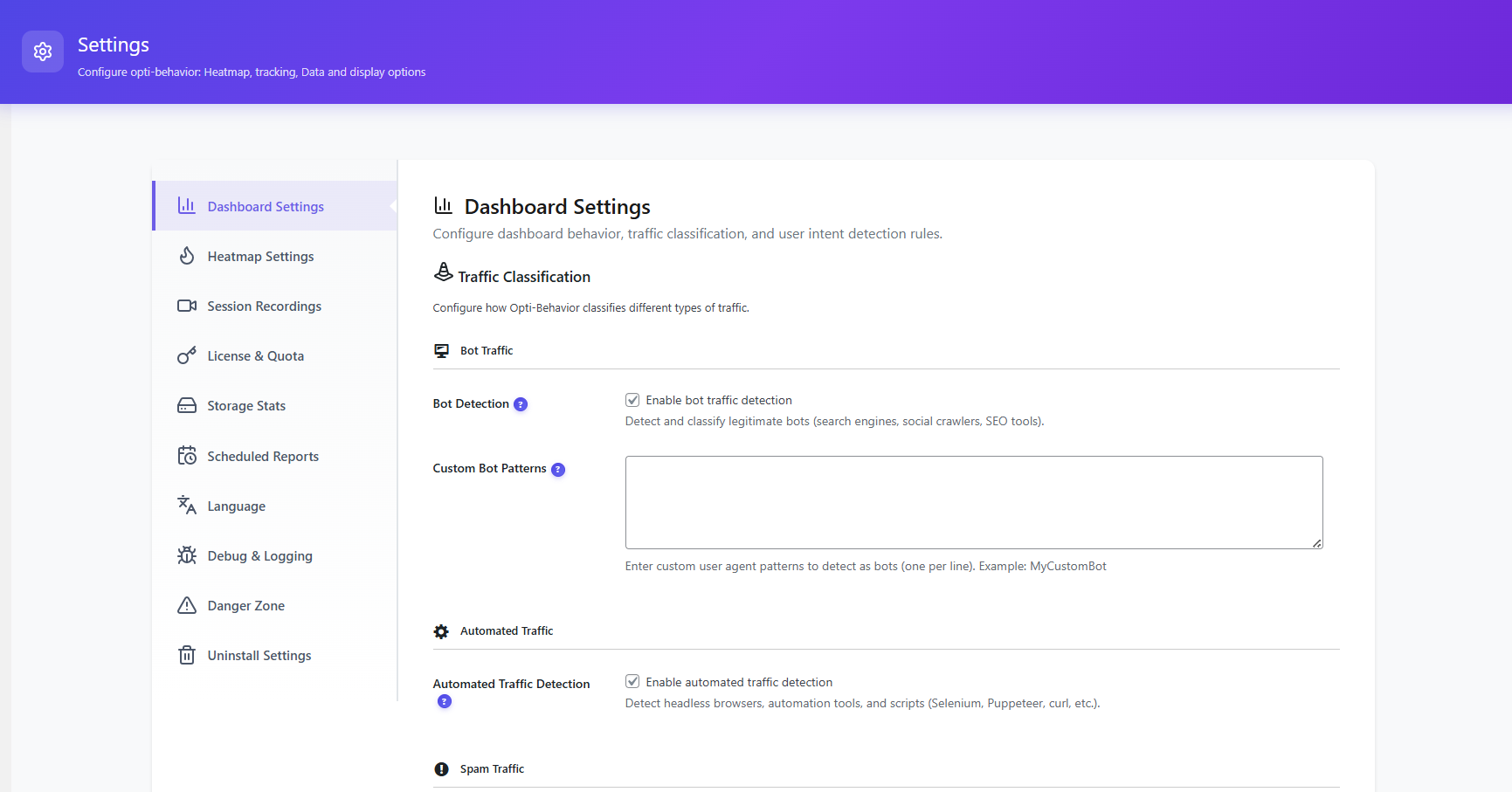Screen dimensions: 1512x792
Task: Click the Language translation icon
Action: pyautogui.click(x=187, y=505)
